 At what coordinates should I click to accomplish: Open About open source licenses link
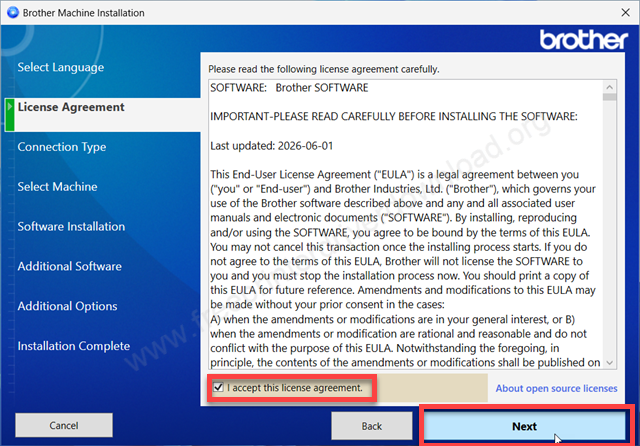pos(556,388)
